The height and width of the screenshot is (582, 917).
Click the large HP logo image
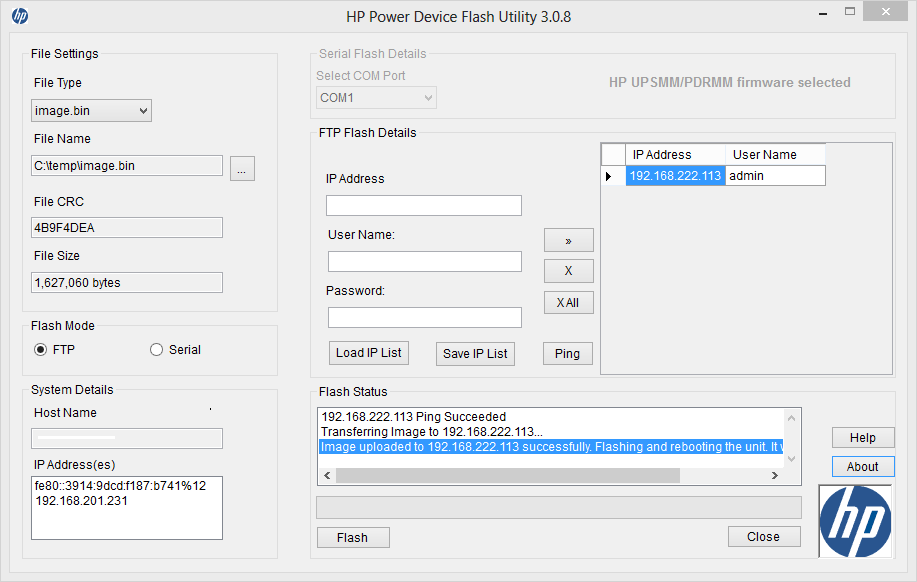click(x=855, y=521)
